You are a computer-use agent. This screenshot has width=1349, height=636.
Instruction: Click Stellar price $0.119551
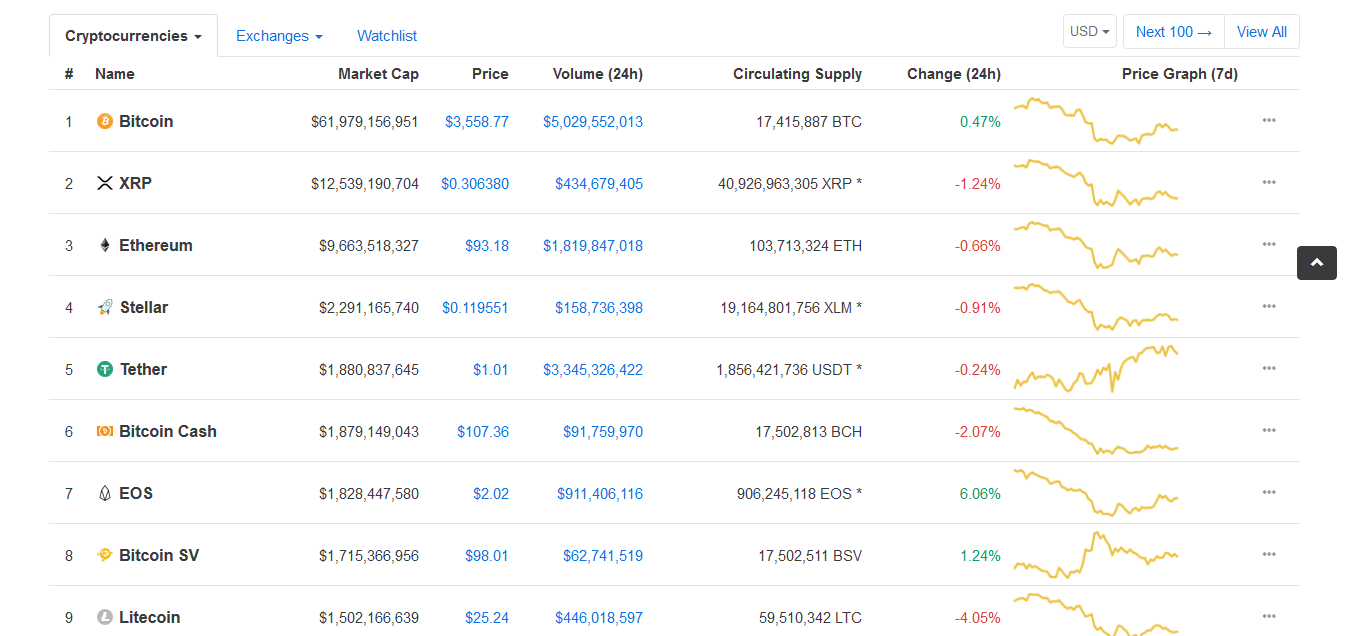pyautogui.click(x=475, y=308)
